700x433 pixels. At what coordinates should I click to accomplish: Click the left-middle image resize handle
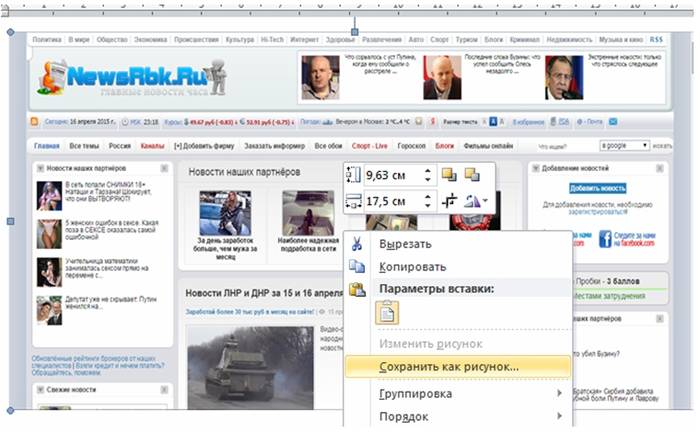11,221
